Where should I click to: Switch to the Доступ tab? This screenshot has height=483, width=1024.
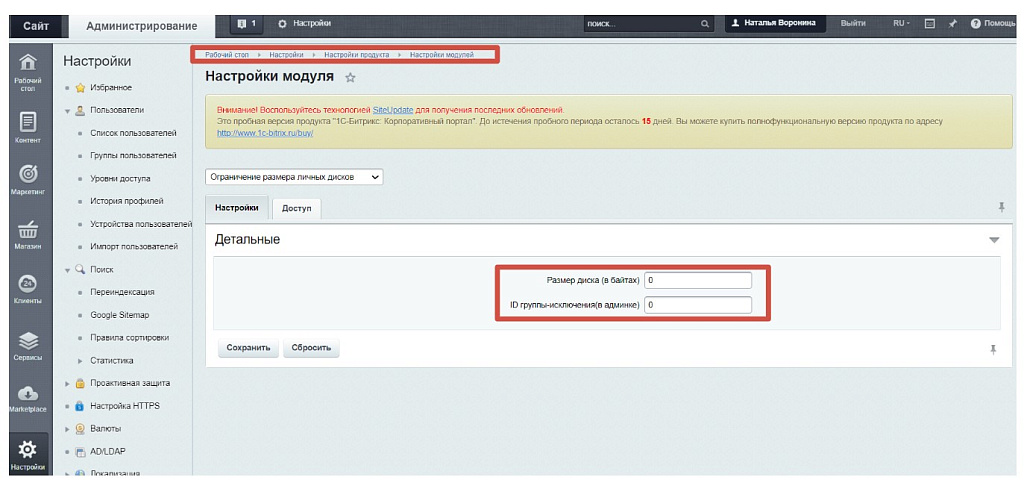click(x=296, y=208)
